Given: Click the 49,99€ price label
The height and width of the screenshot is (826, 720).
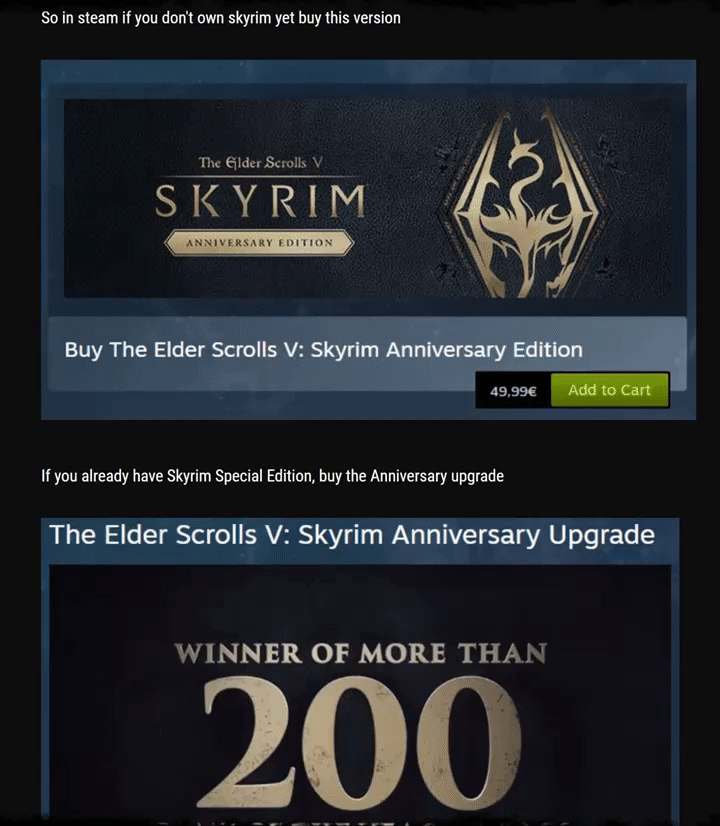Looking at the screenshot, I should tap(513, 391).
